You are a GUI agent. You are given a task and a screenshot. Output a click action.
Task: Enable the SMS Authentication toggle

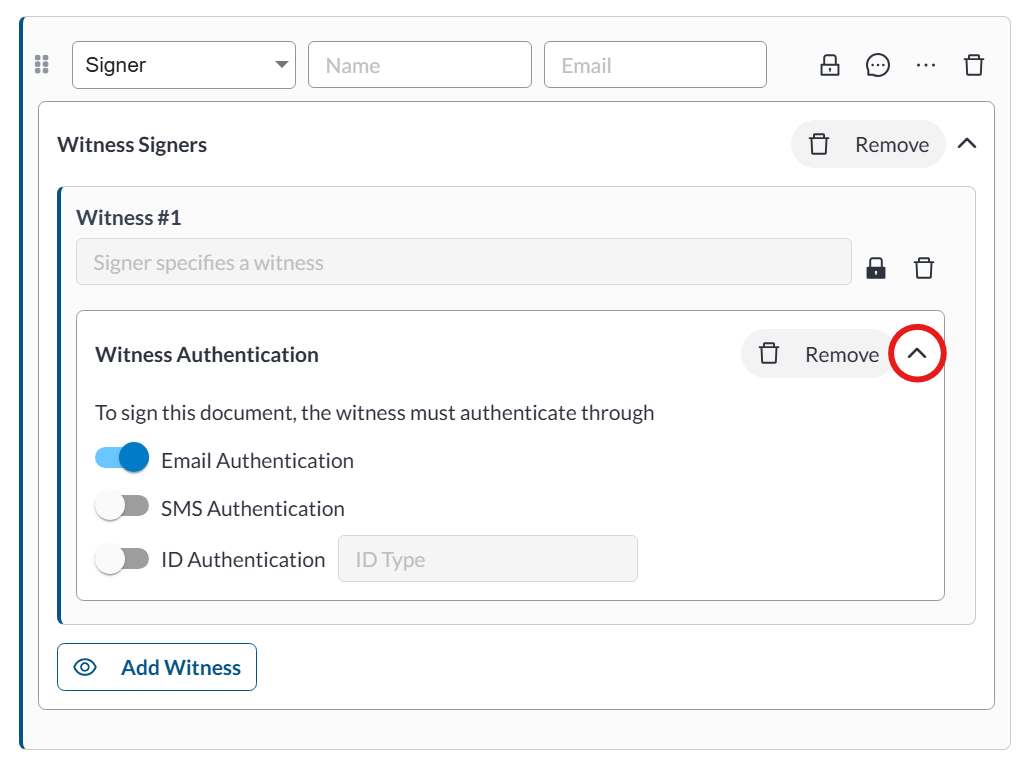122,507
